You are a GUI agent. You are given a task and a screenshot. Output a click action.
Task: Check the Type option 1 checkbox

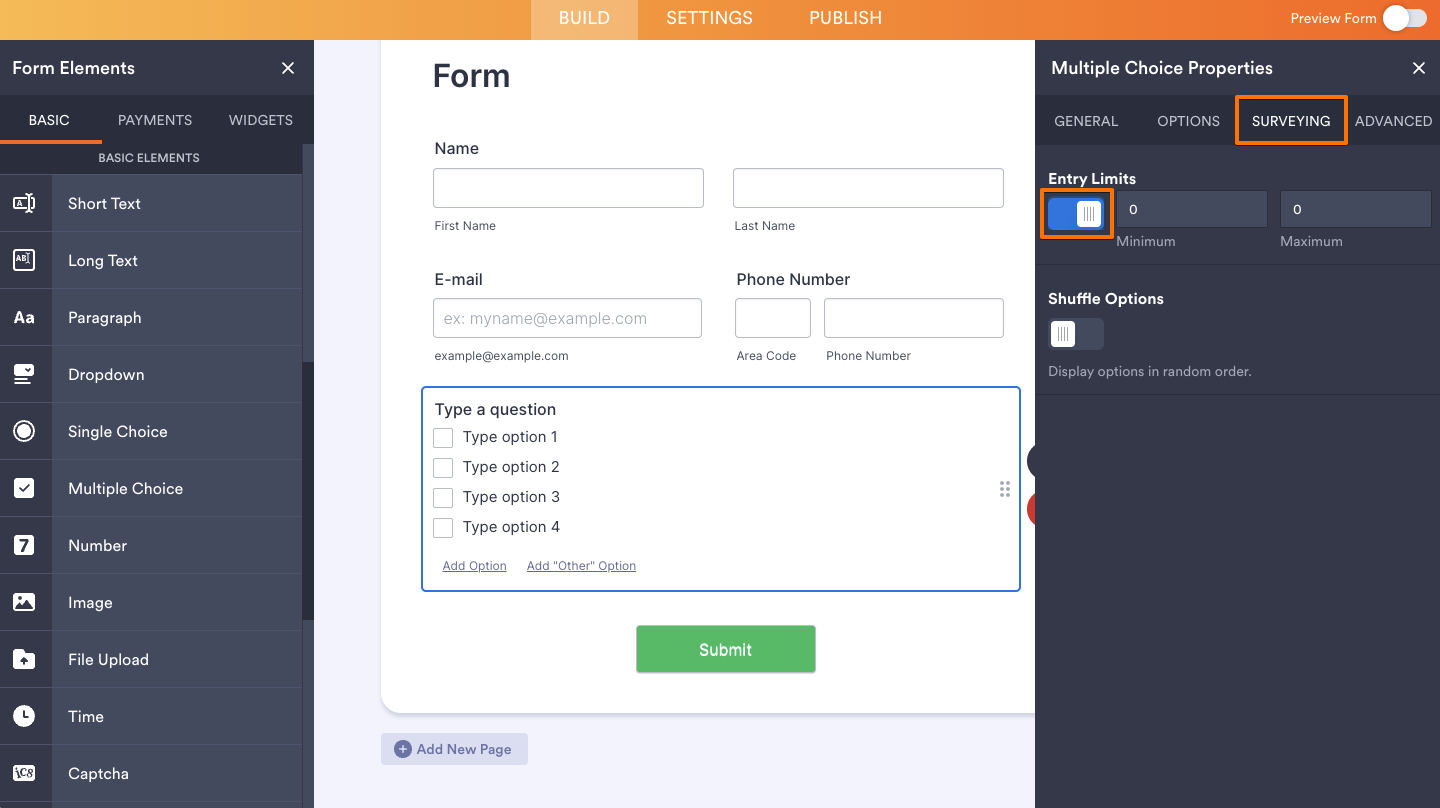(443, 437)
